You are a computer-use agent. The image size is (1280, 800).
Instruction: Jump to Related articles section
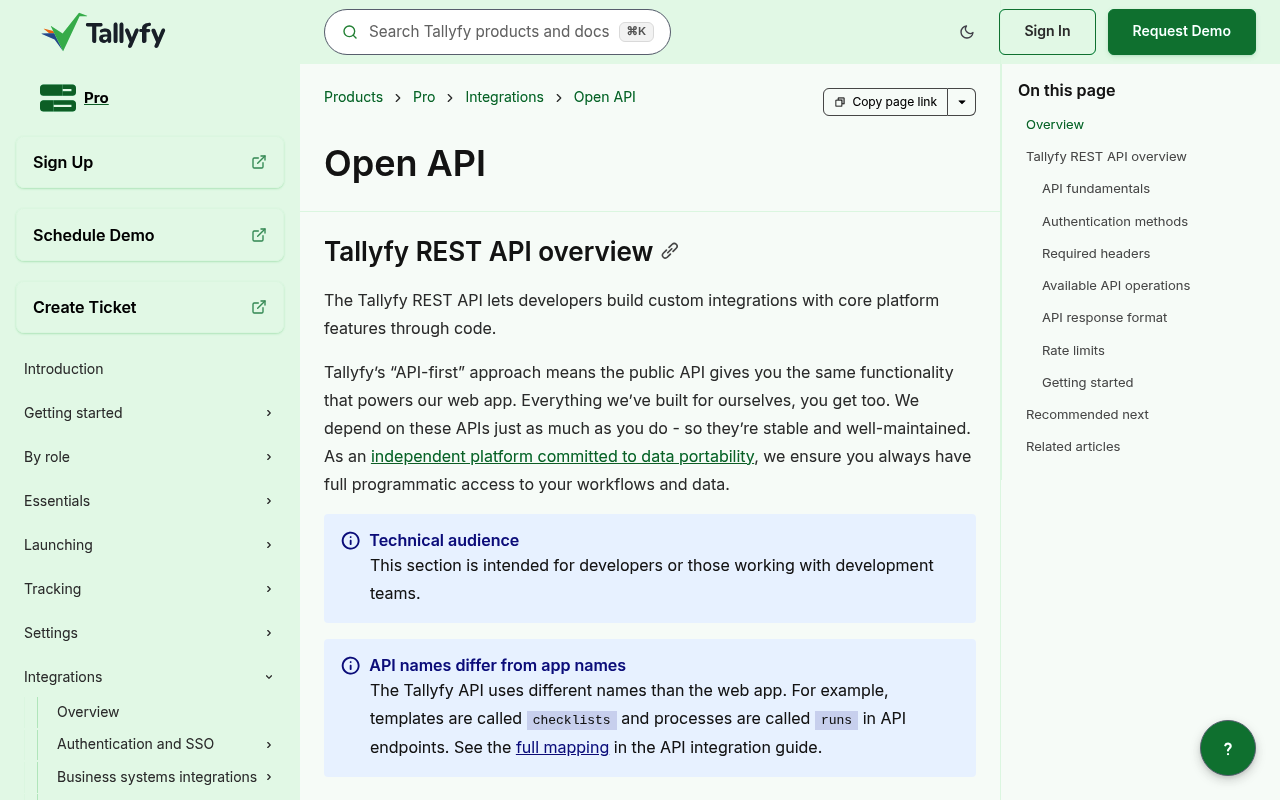click(x=1073, y=447)
